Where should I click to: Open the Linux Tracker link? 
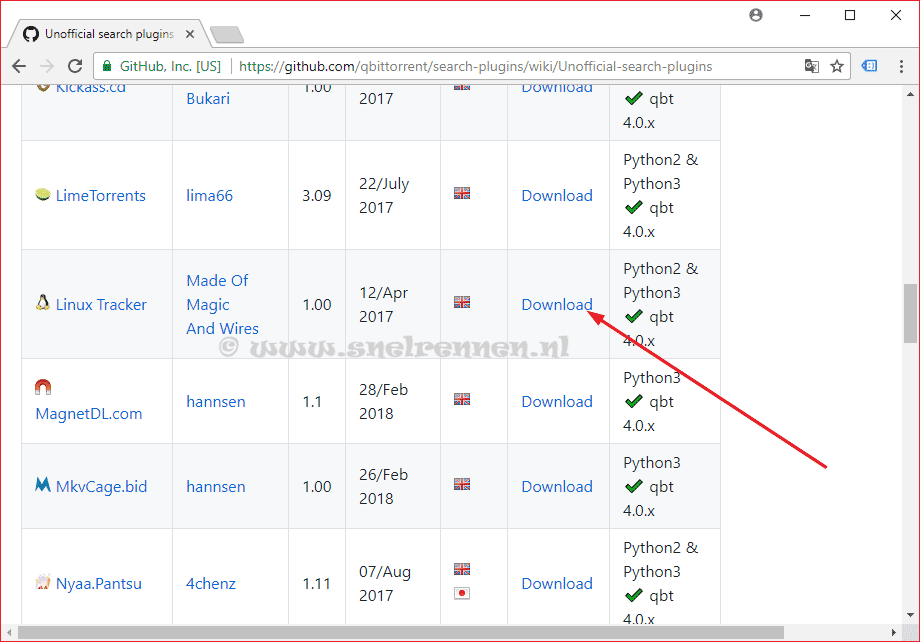click(101, 305)
